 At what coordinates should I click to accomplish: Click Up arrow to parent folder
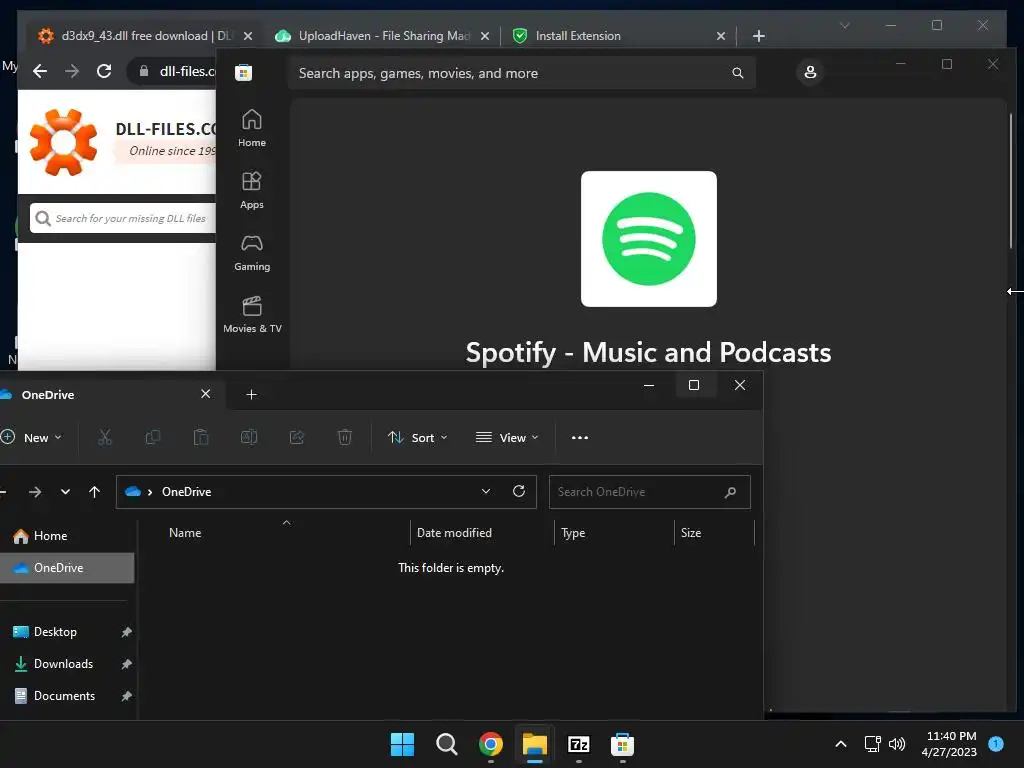[x=95, y=492]
